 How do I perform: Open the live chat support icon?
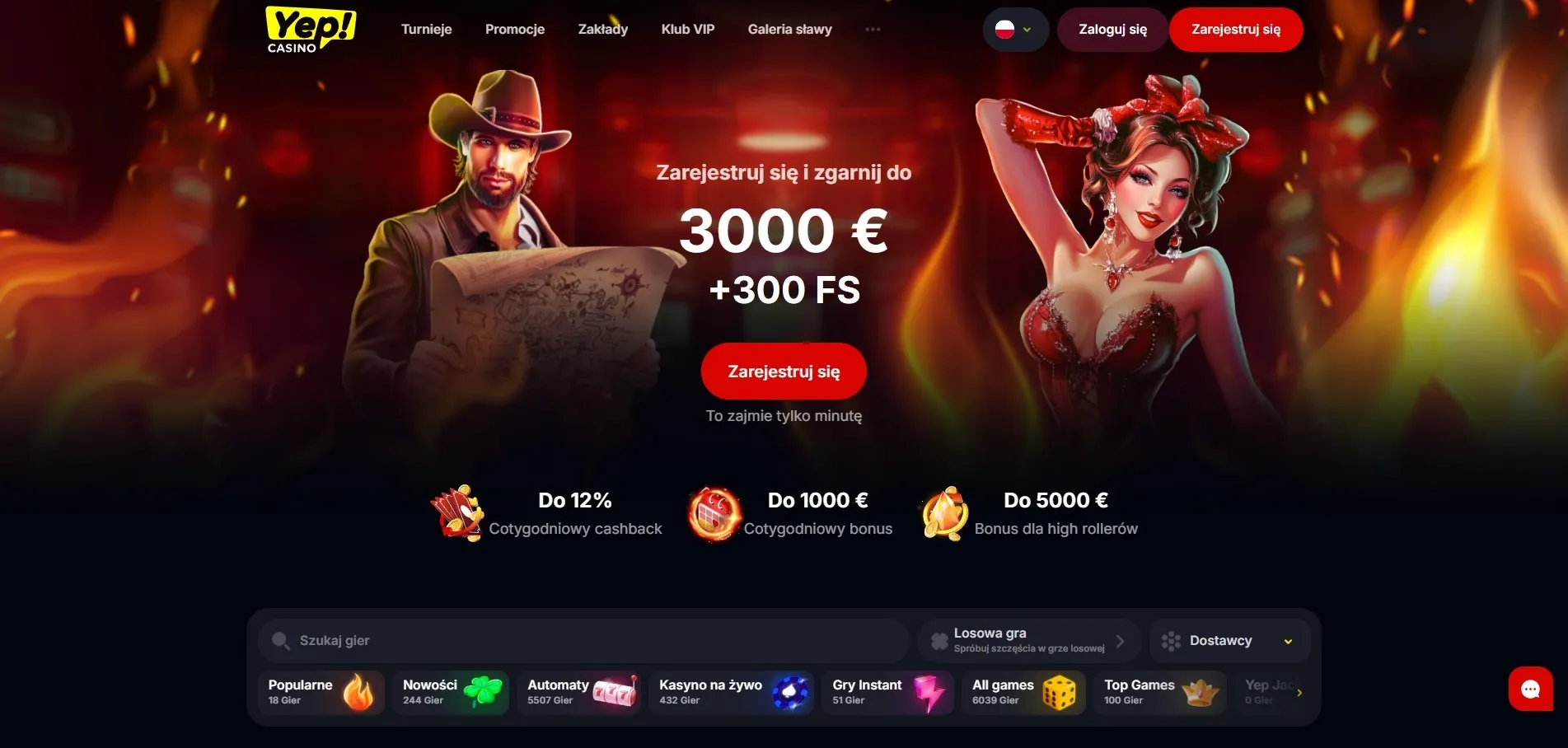tap(1530, 689)
